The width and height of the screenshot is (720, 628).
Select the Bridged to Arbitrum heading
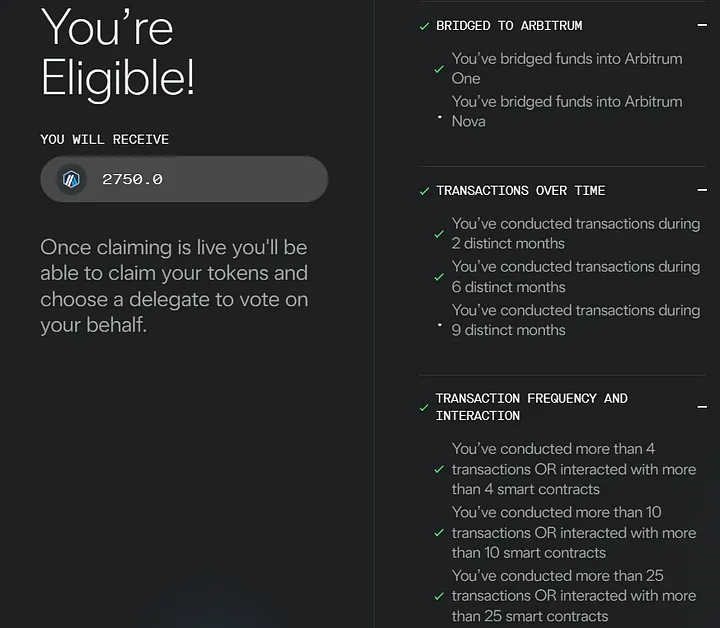click(x=509, y=26)
